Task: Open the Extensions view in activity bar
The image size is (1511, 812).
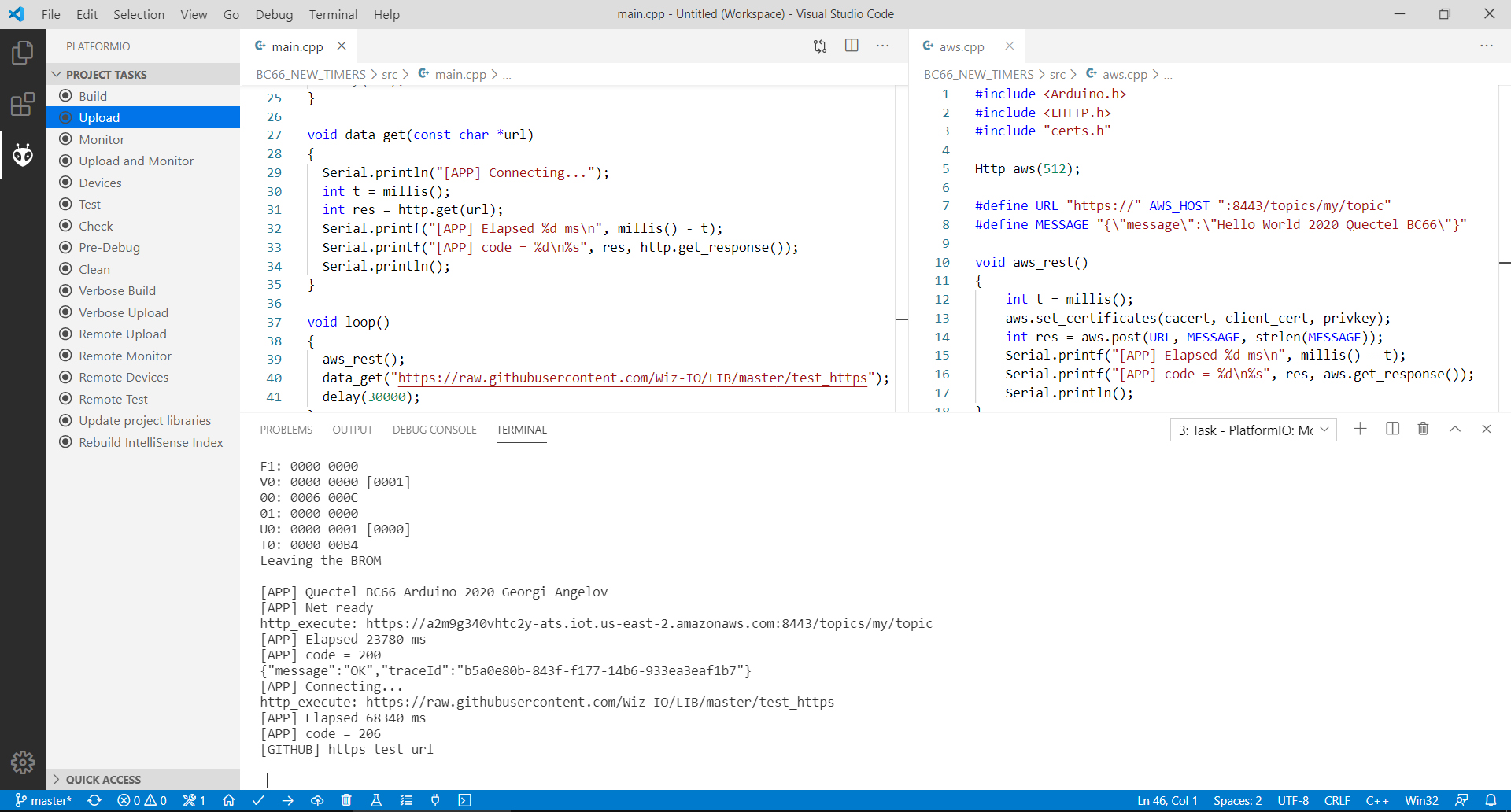Action: (x=23, y=104)
